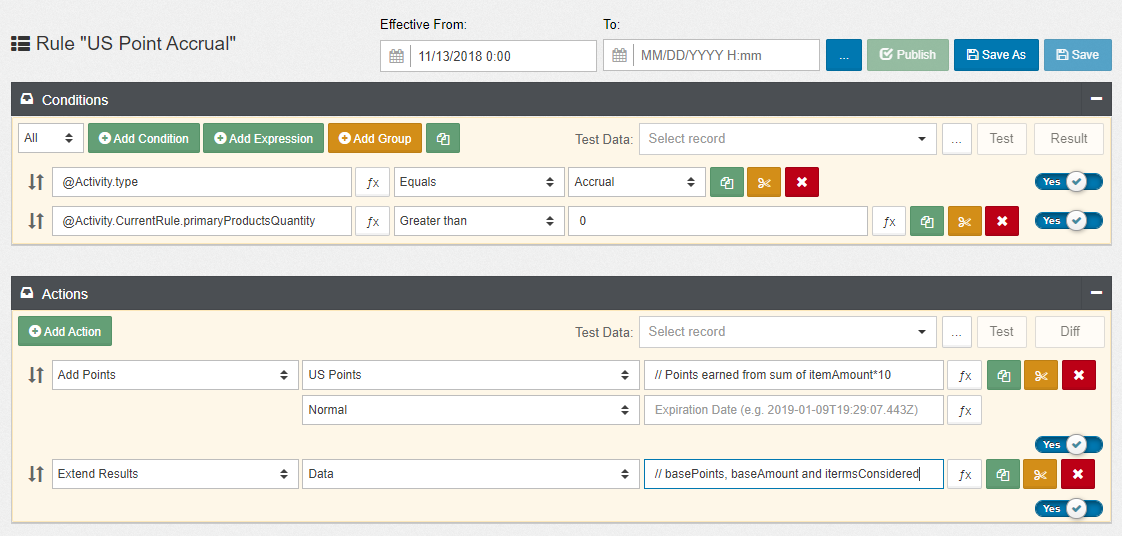
Task: Open fx editor for Expiration Date field
Action: pyautogui.click(x=964, y=410)
